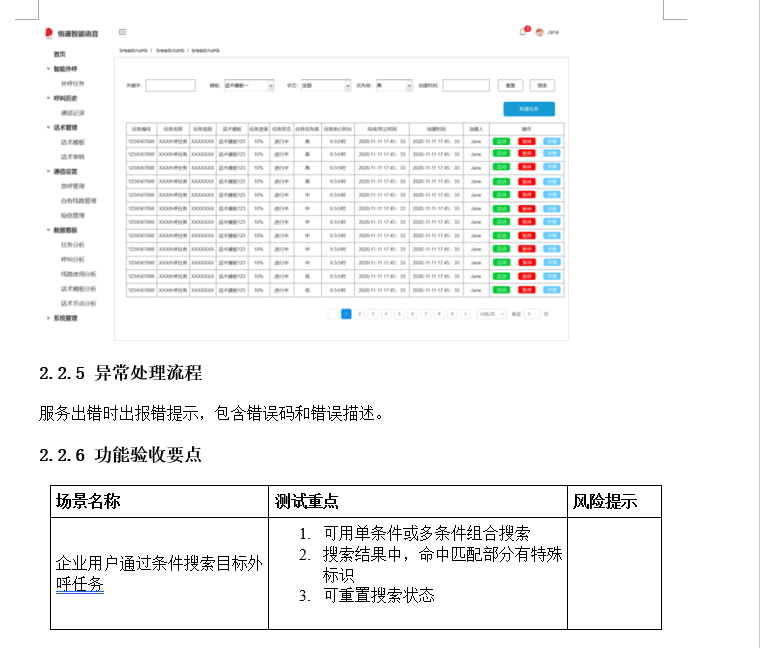The height and width of the screenshot is (648, 772).
Task: Click red 暂停 button in first table row
Action: 526,142
